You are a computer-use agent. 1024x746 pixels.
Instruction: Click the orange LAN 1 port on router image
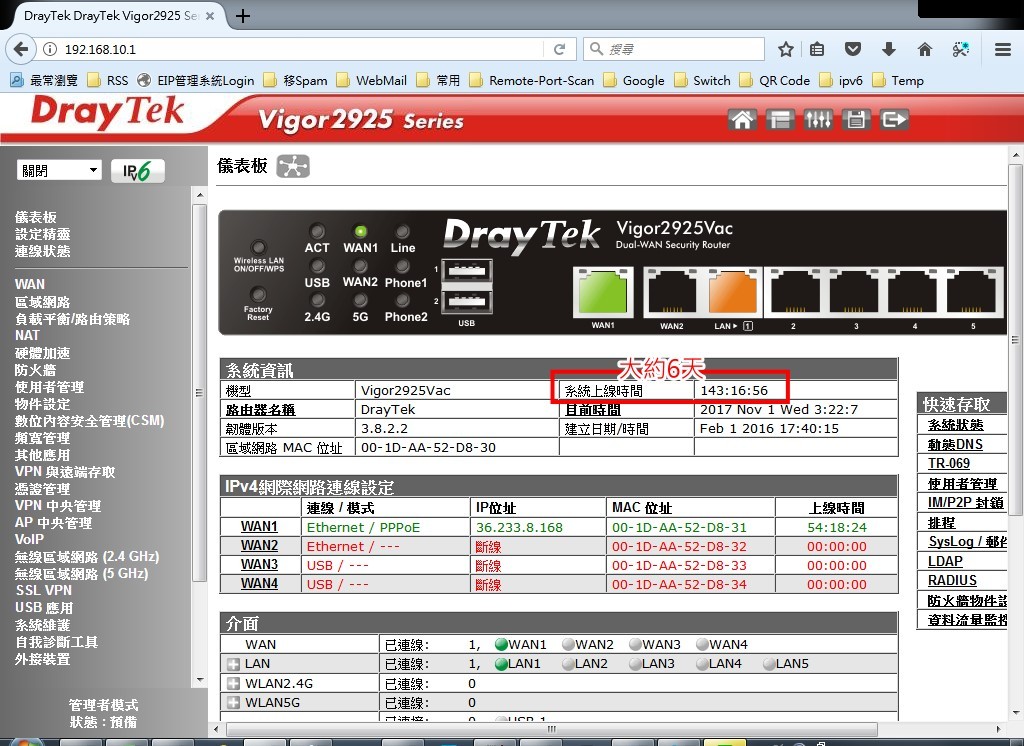pos(733,293)
